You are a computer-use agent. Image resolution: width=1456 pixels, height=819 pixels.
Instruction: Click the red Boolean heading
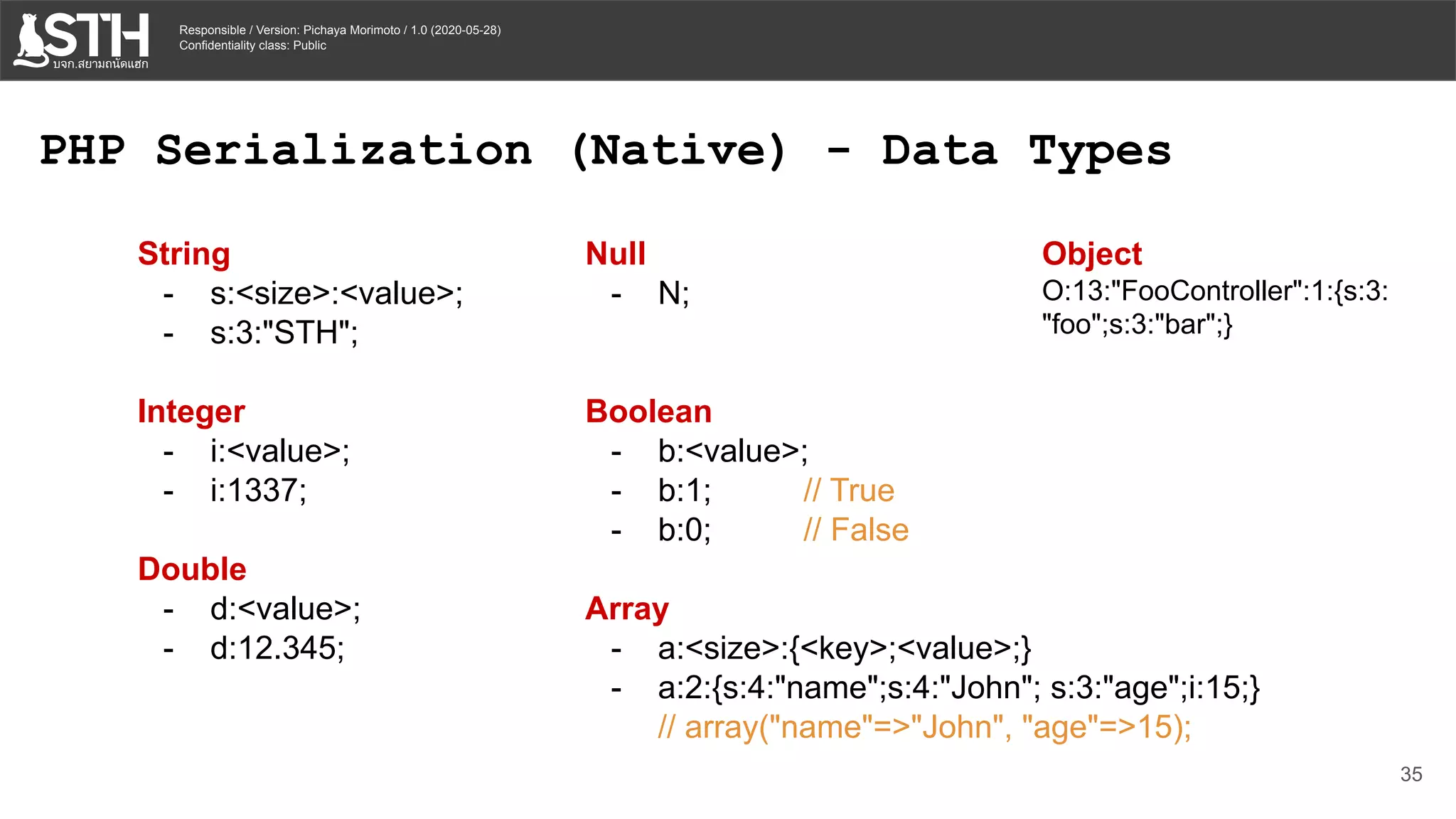click(648, 412)
